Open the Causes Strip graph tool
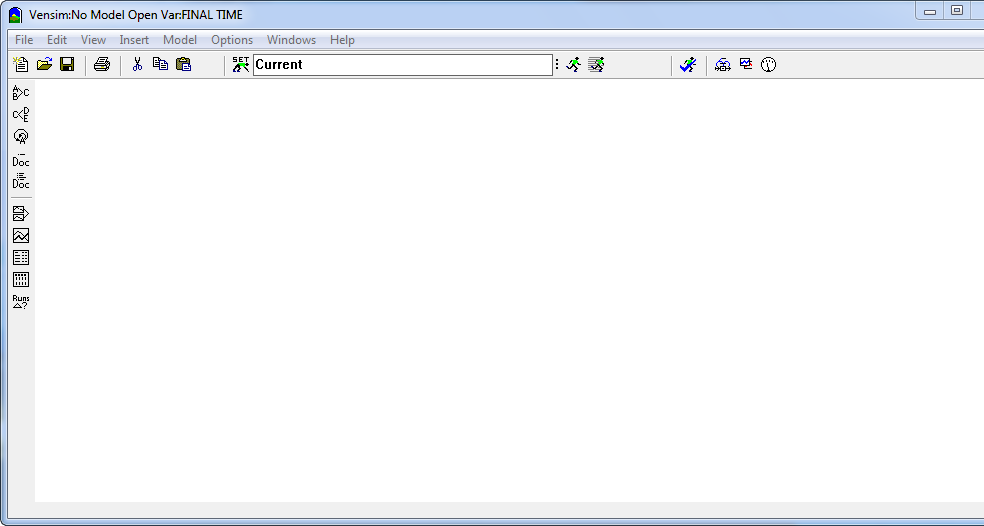This screenshot has width=984, height=526. tap(20, 214)
